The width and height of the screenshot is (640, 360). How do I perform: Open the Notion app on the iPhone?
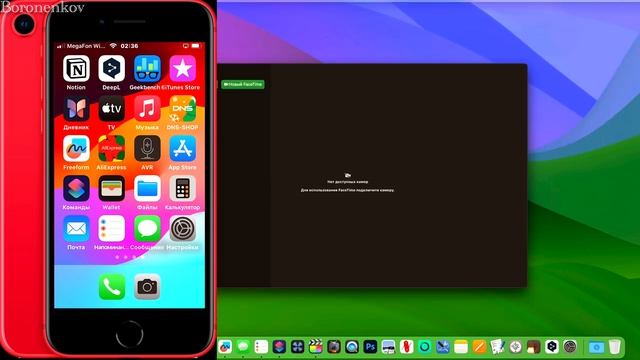[x=76, y=69]
